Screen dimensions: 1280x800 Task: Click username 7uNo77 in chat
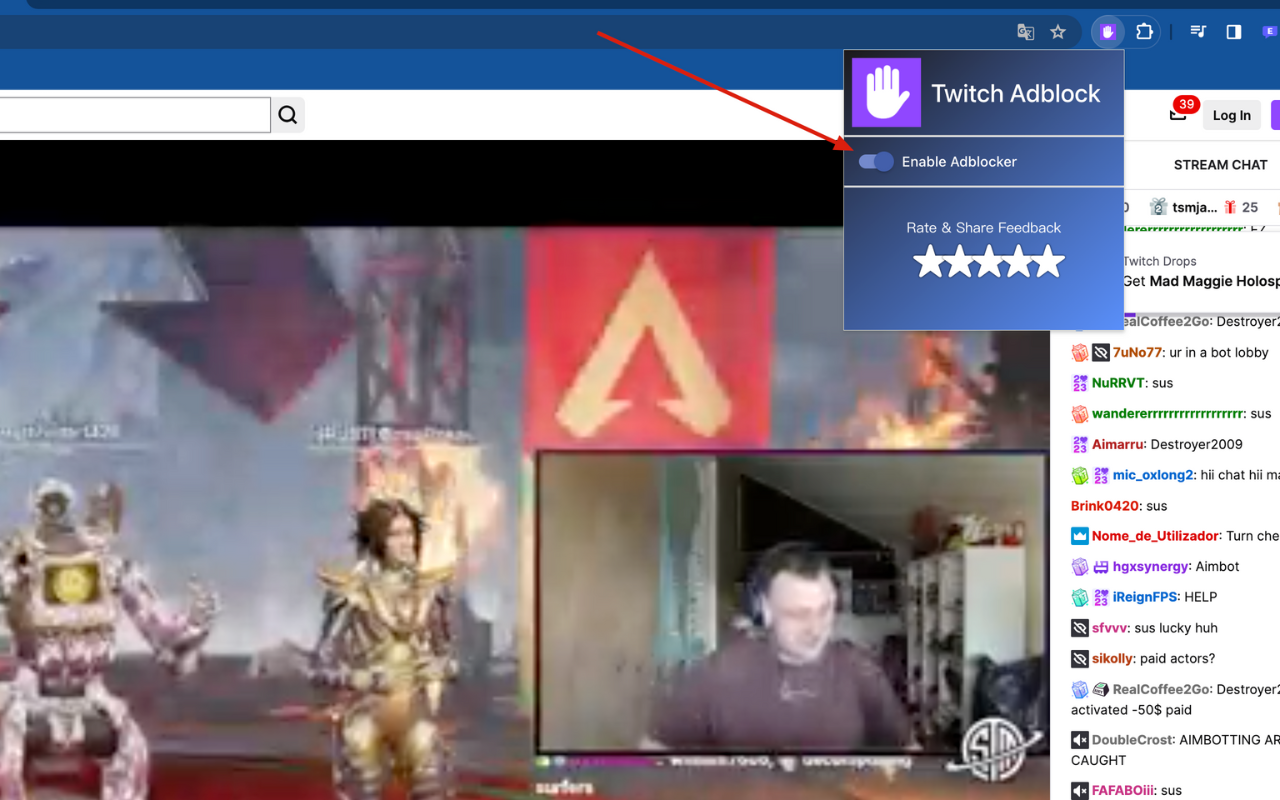tap(1138, 352)
